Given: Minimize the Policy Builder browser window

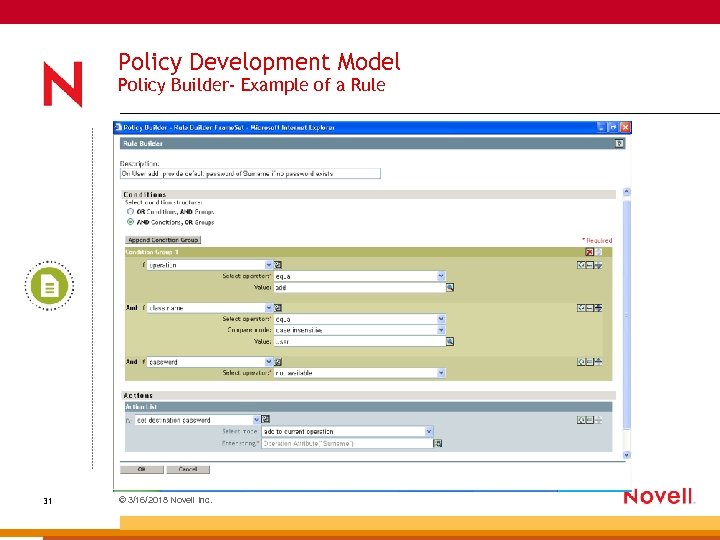Looking at the screenshot, I should pos(602,128).
